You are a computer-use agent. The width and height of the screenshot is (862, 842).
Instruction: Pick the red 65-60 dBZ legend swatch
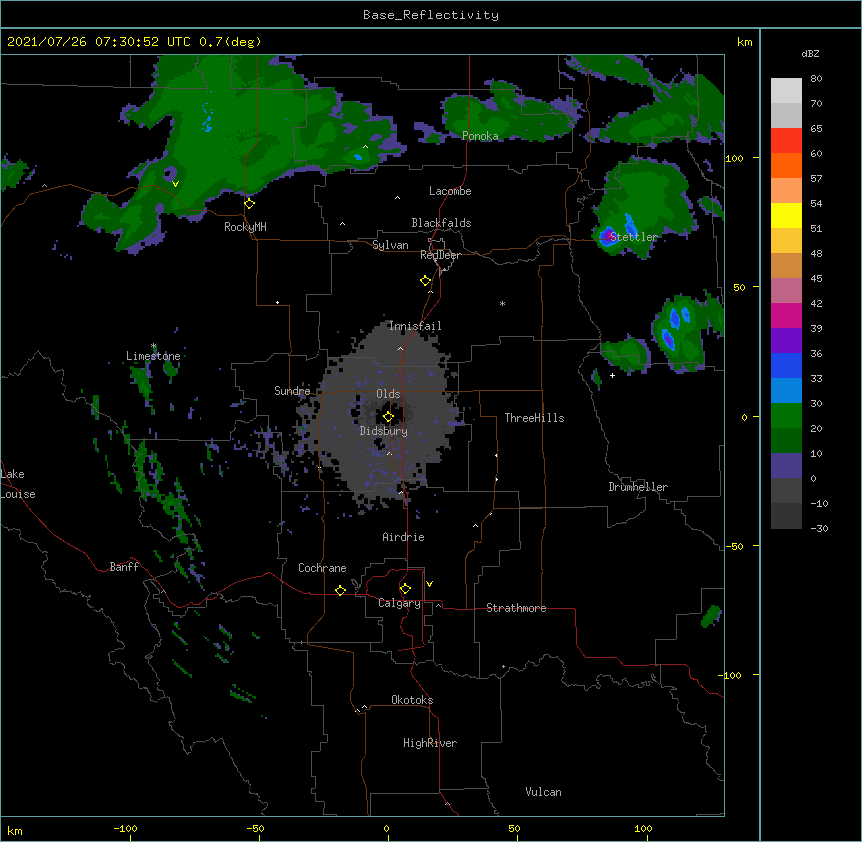[786, 141]
